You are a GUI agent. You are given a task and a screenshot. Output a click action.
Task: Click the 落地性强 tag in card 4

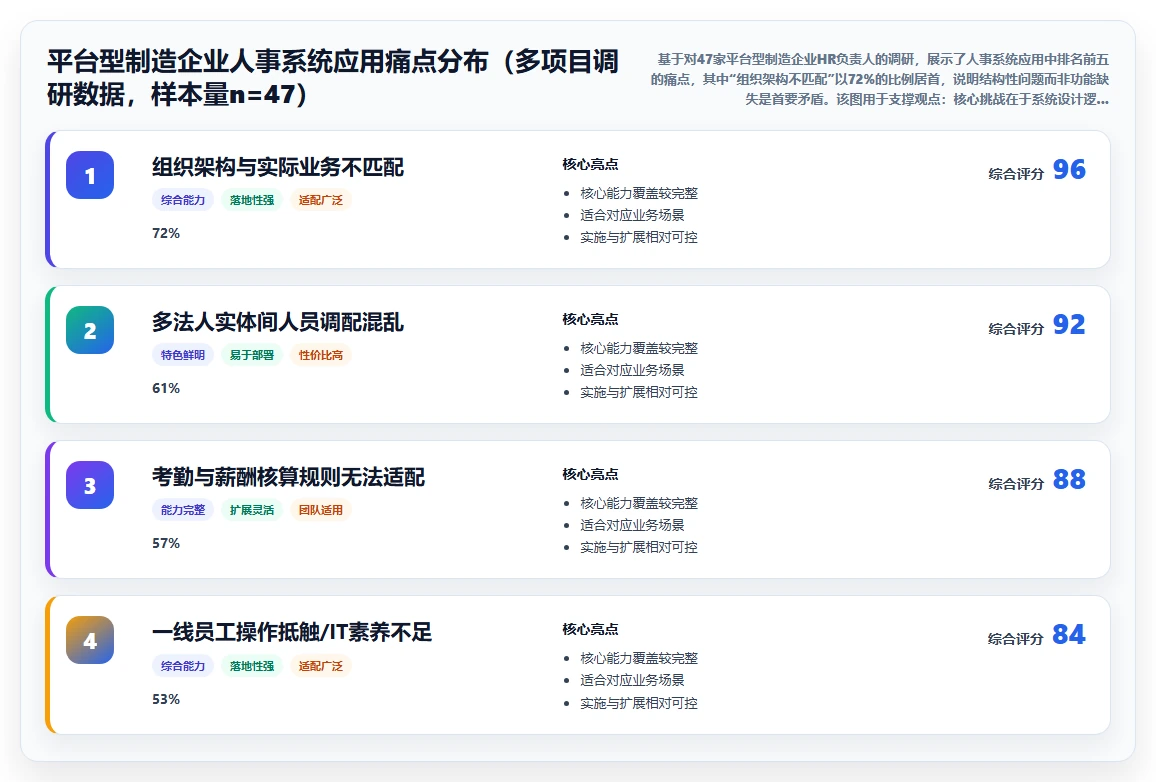point(251,666)
